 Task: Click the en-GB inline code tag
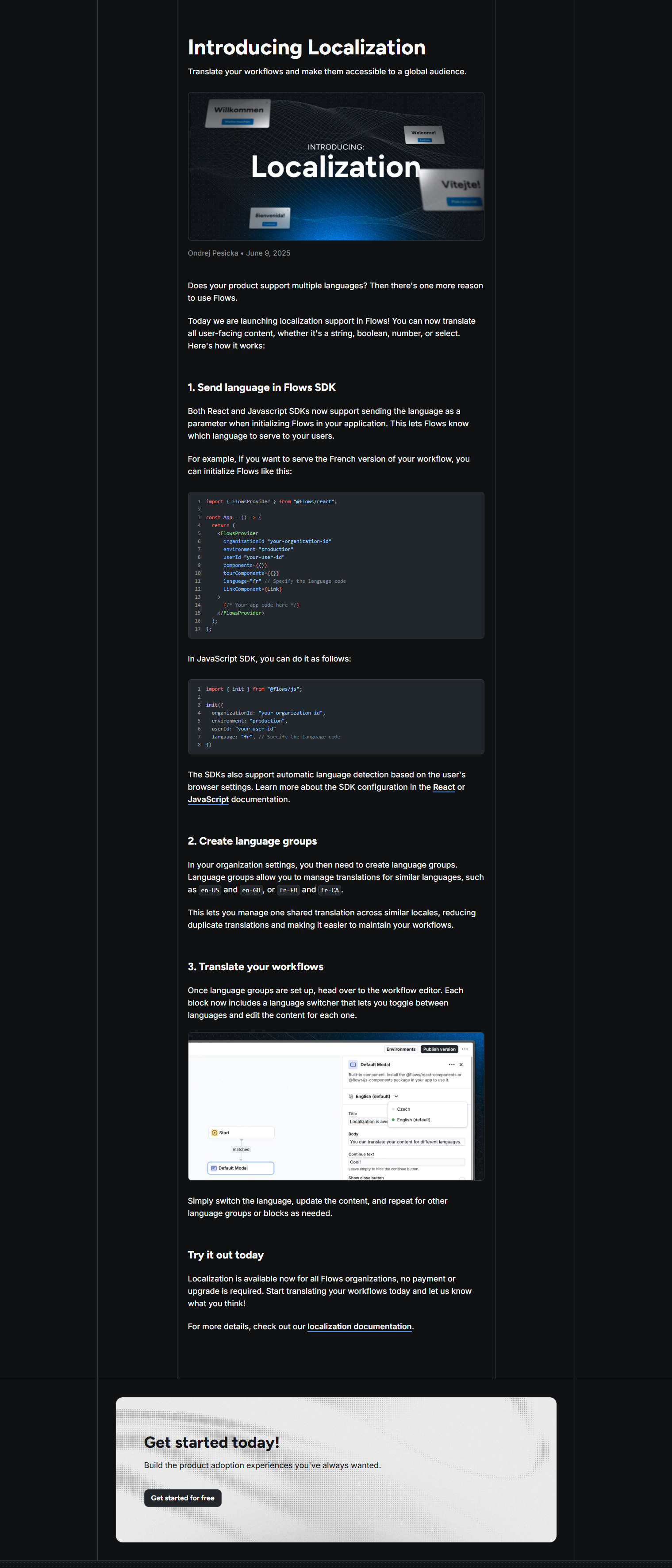pos(251,890)
